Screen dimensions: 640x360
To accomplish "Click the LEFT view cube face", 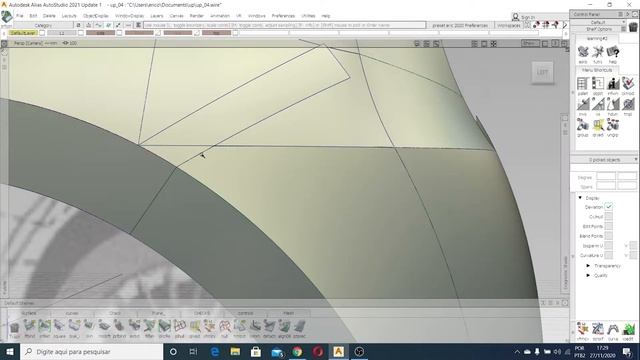I will [x=542, y=72].
